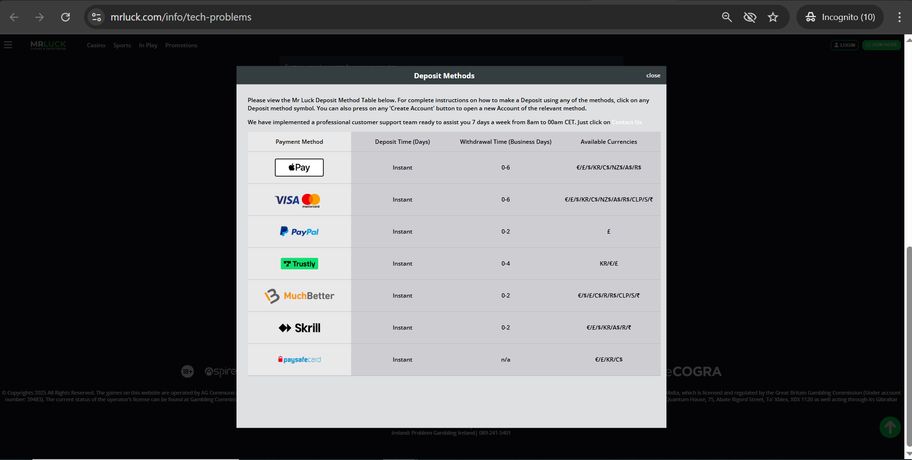Click PayPal's '£' currency cell
Viewport: 912px width, 460px height.
608,231
